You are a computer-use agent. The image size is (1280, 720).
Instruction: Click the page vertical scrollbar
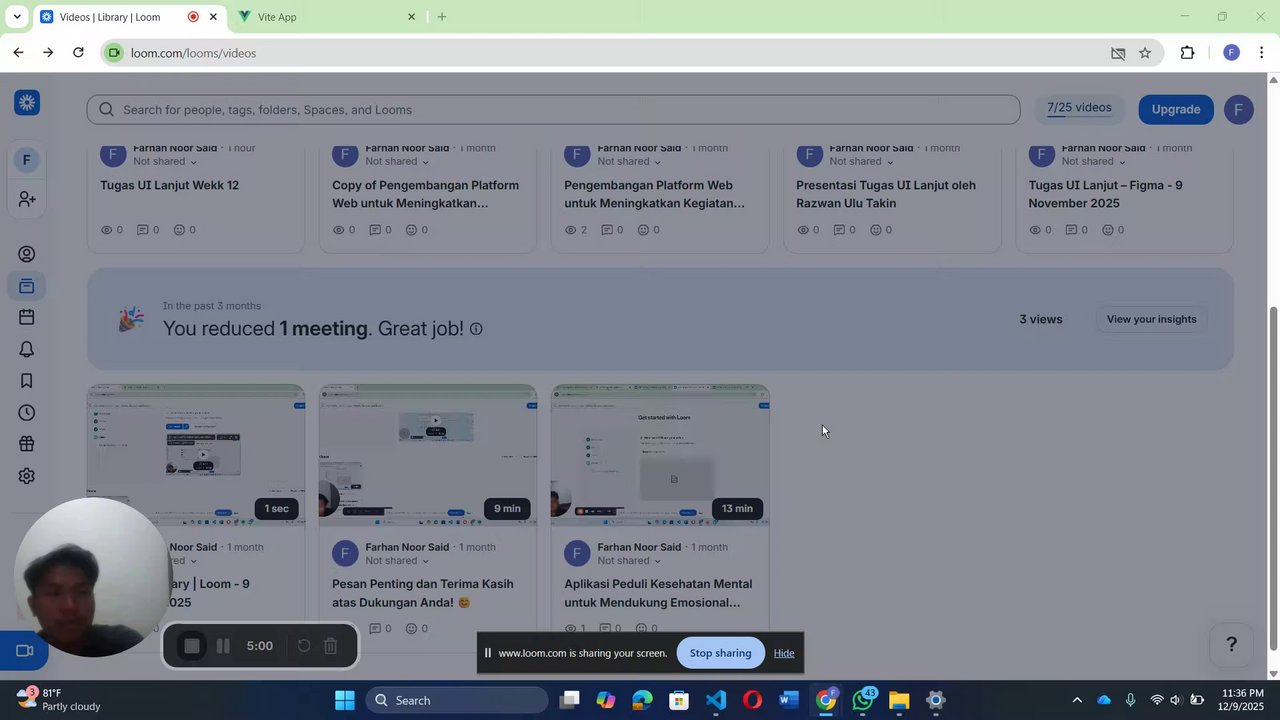coord(1273,478)
